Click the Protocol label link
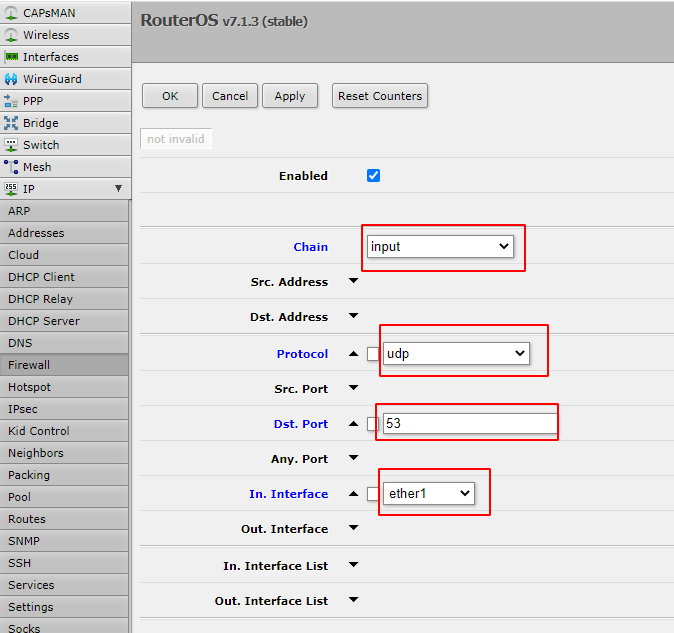This screenshot has height=633, width=674. [x=302, y=354]
